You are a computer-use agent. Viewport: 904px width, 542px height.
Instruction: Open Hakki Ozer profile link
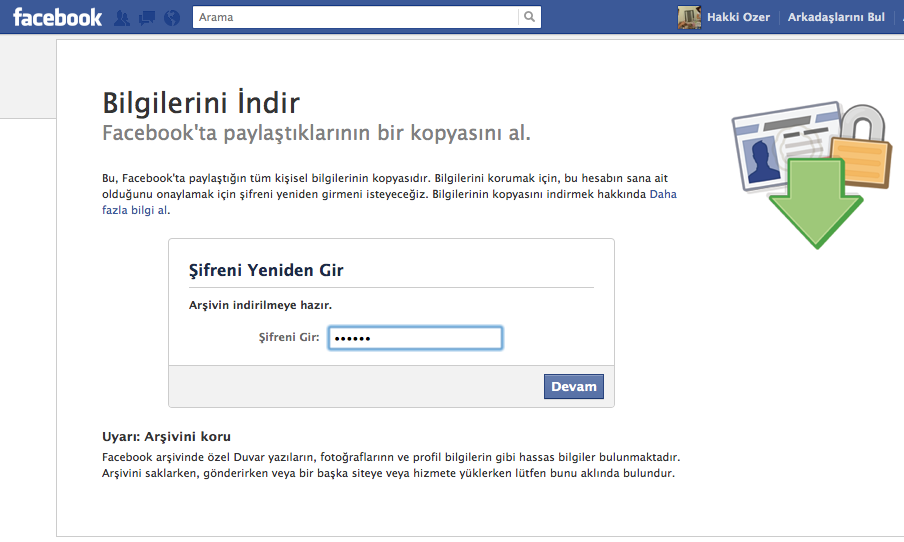pyautogui.click(x=738, y=17)
